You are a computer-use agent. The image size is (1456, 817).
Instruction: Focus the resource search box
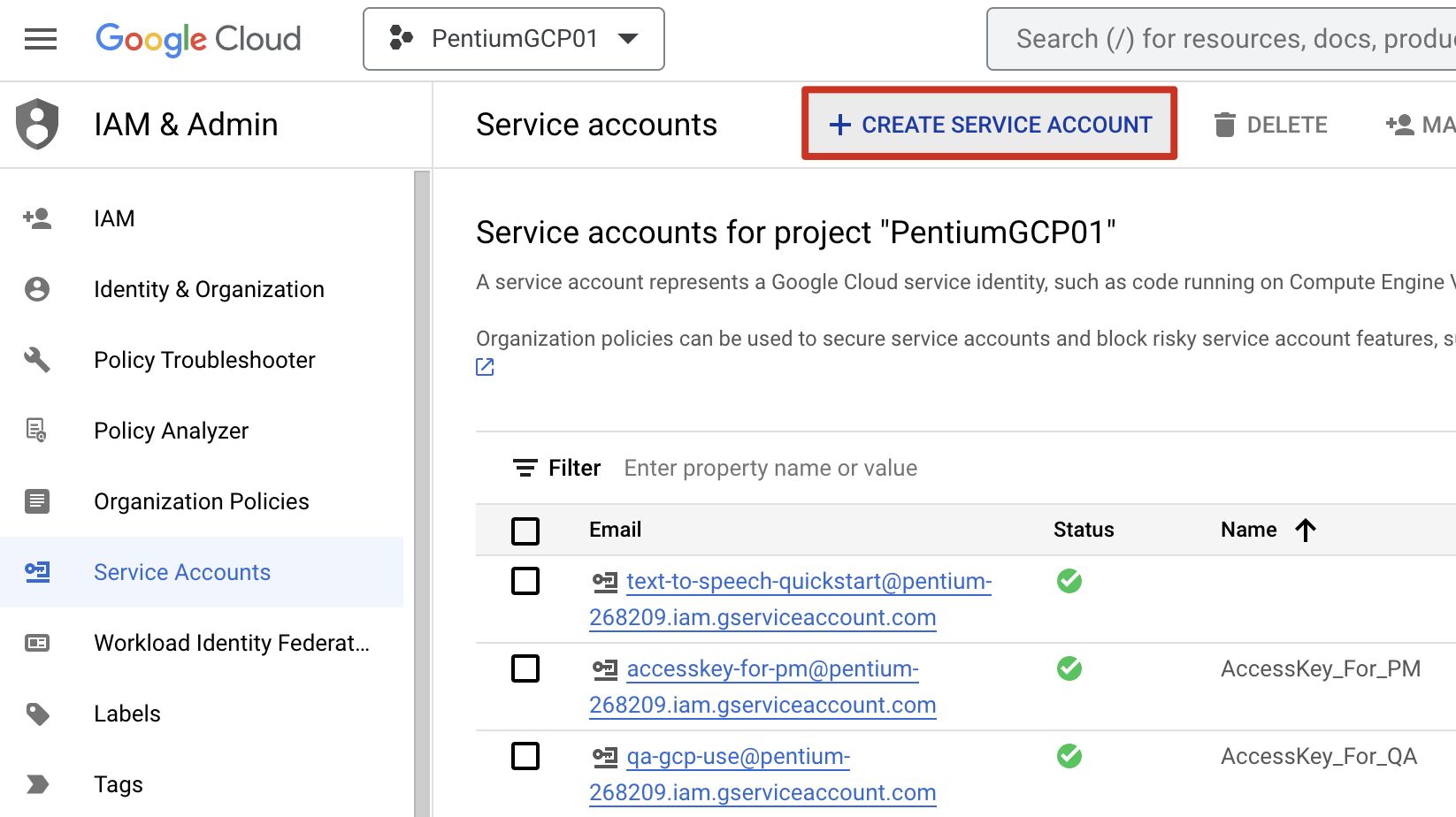1221,39
